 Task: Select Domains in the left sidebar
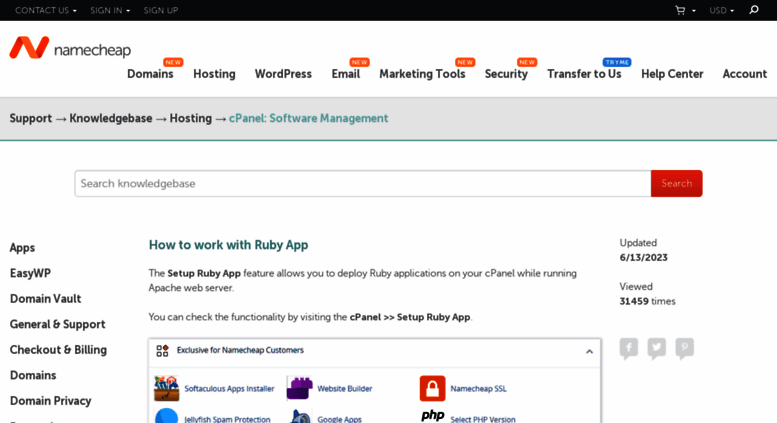click(33, 375)
